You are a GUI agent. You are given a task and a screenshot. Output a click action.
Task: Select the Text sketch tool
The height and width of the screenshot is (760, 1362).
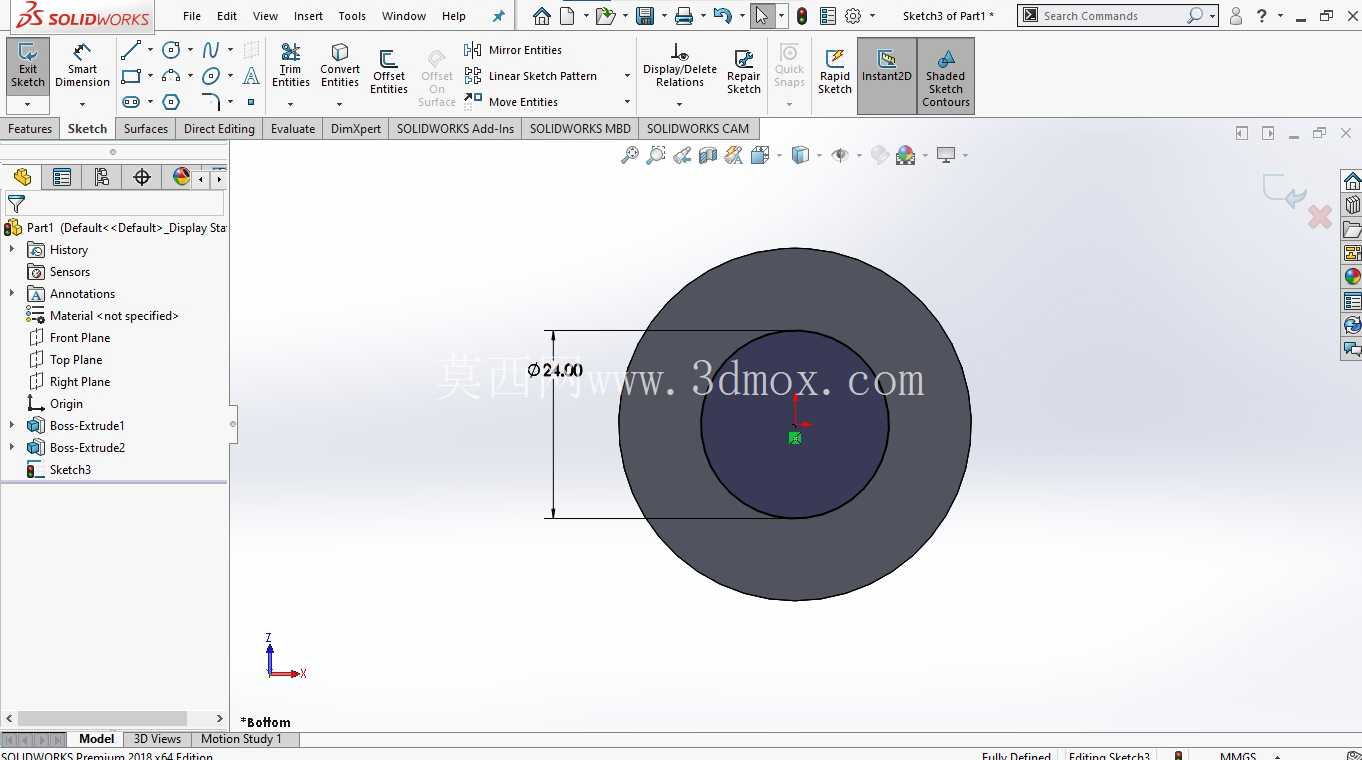click(251, 76)
